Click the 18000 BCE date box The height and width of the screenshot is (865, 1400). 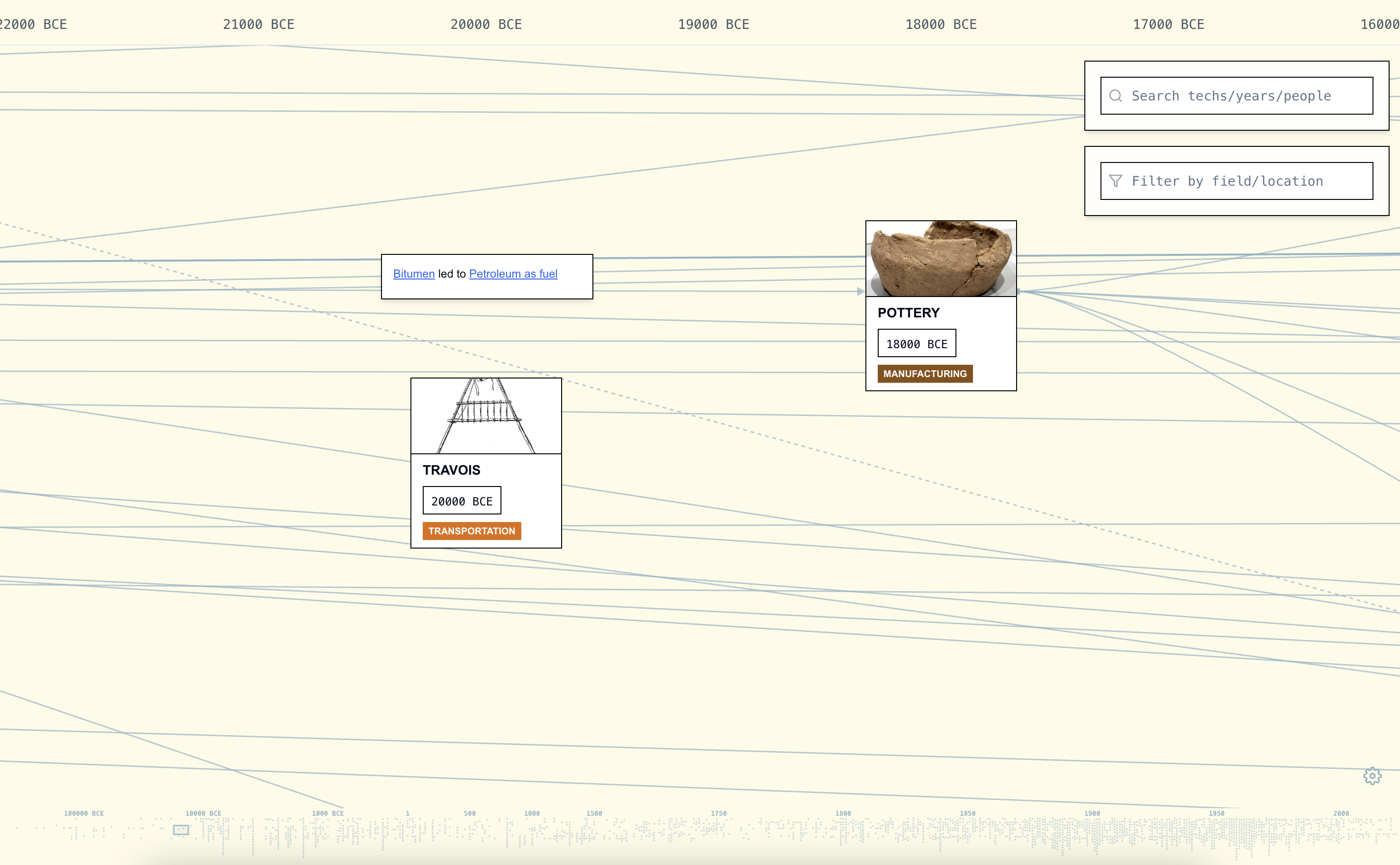coord(917,343)
